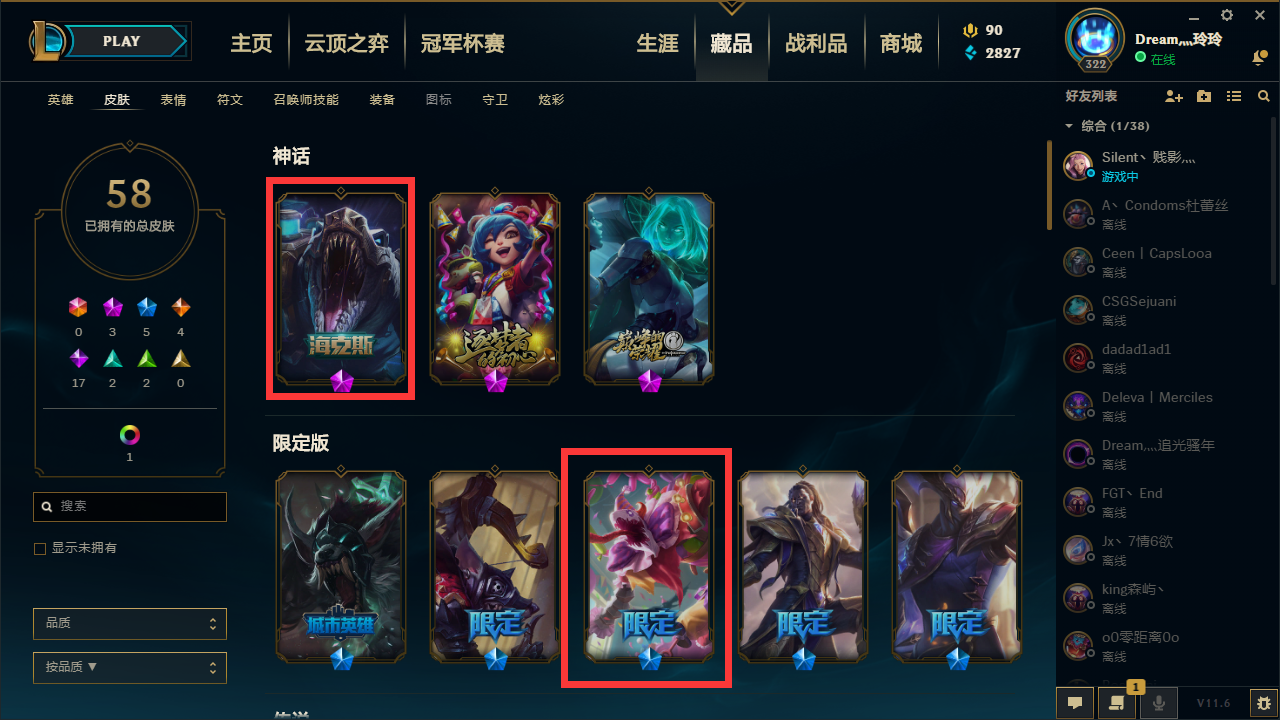
Task: Open the 品质 dropdown
Action: point(130,623)
